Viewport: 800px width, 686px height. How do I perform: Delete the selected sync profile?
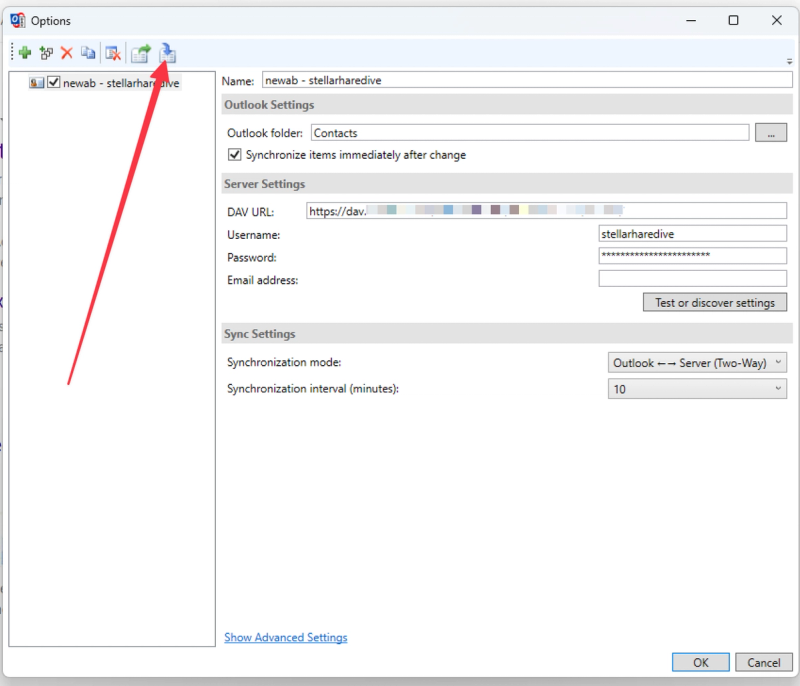tap(66, 53)
